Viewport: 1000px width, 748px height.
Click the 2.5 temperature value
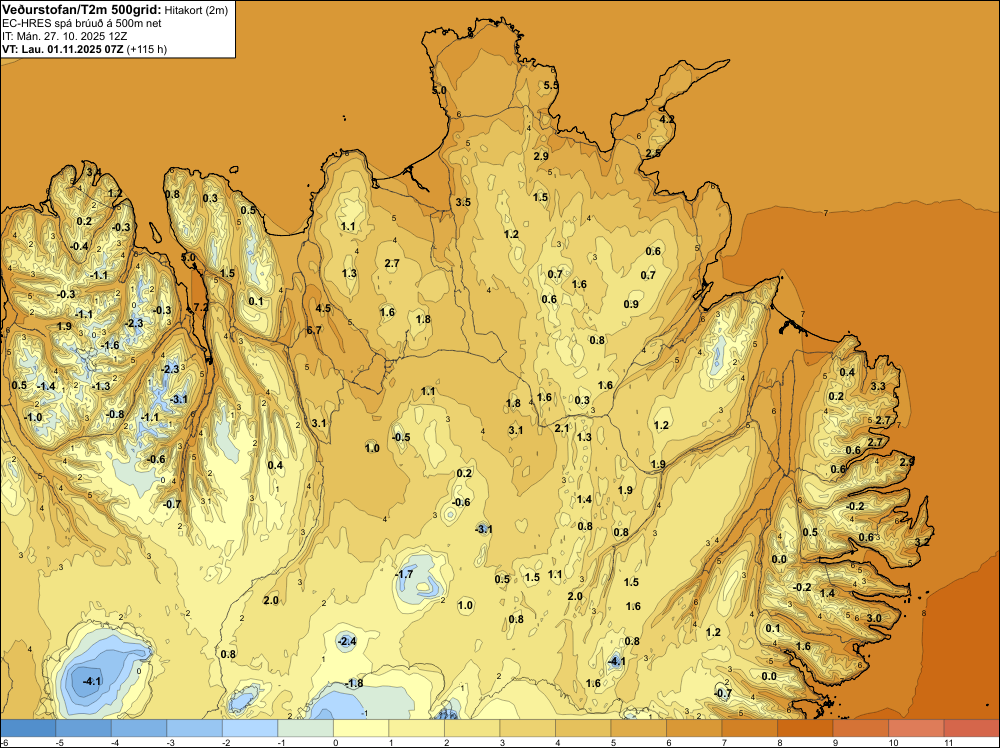(x=653, y=153)
